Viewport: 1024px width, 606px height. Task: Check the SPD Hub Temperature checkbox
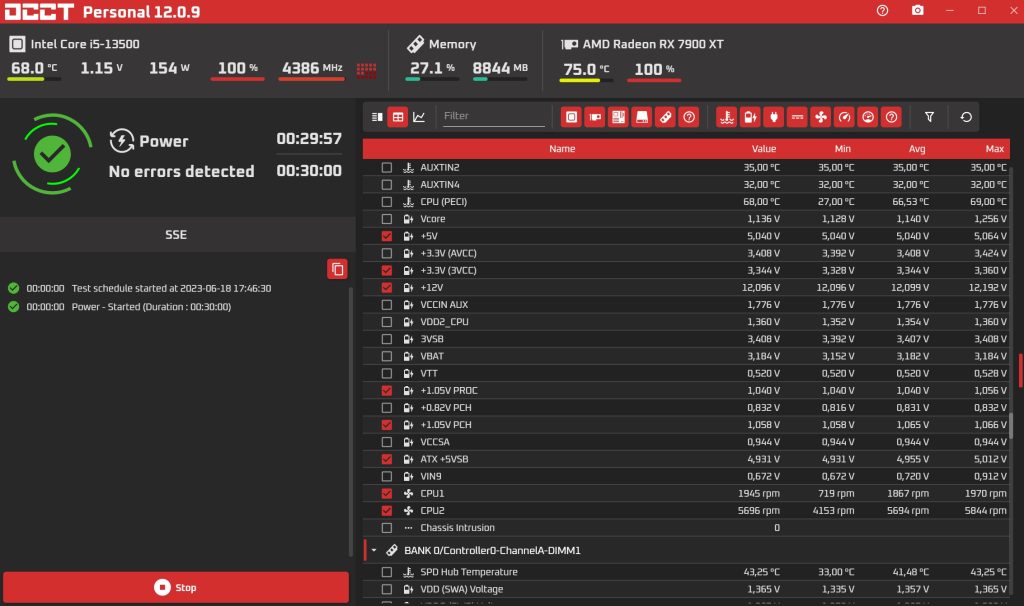[x=387, y=572]
